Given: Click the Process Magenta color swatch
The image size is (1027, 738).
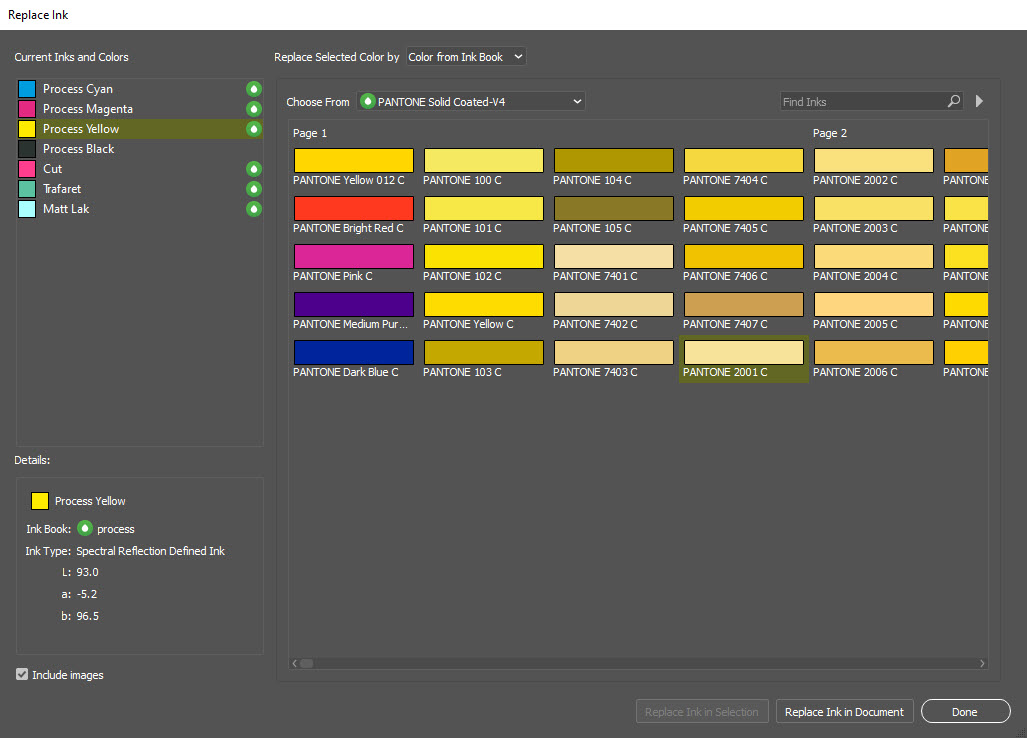Looking at the screenshot, I should pyautogui.click(x=27, y=109).
